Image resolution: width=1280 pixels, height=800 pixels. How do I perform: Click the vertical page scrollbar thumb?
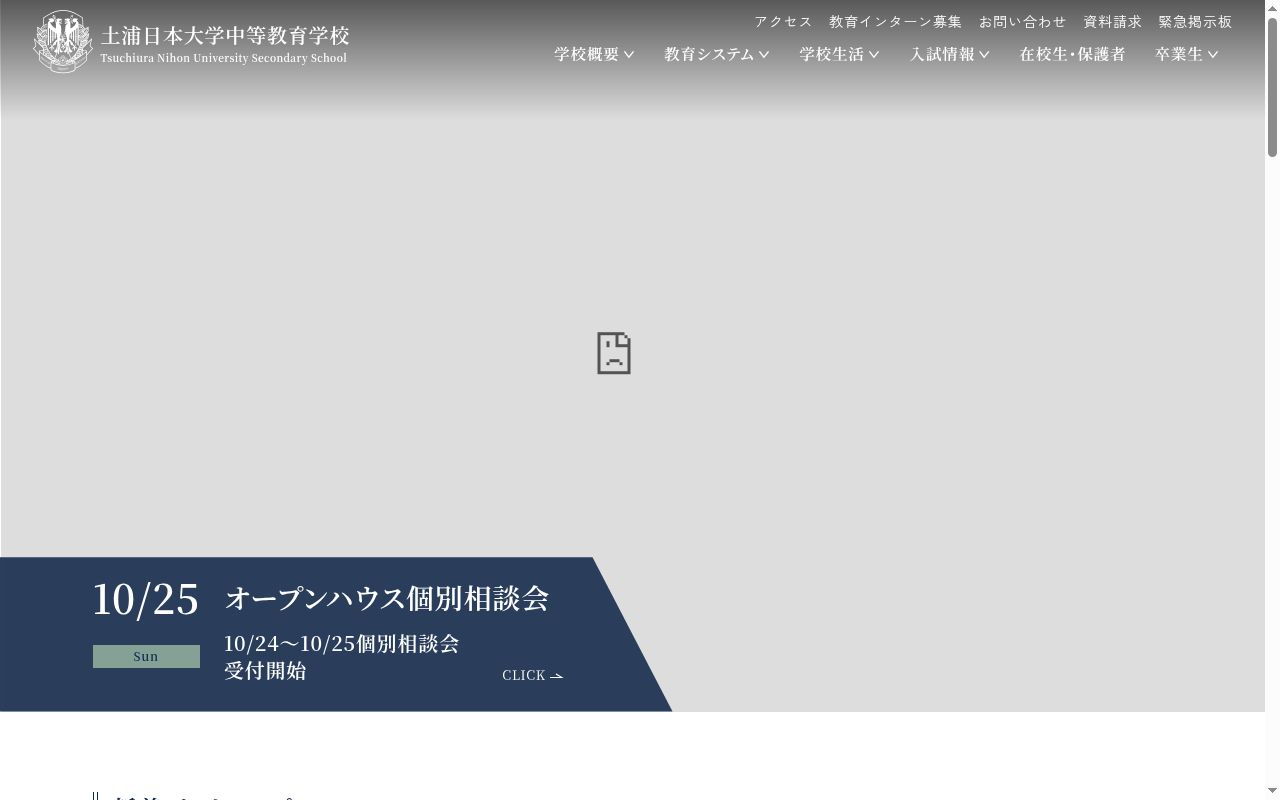coord(1272,87)
